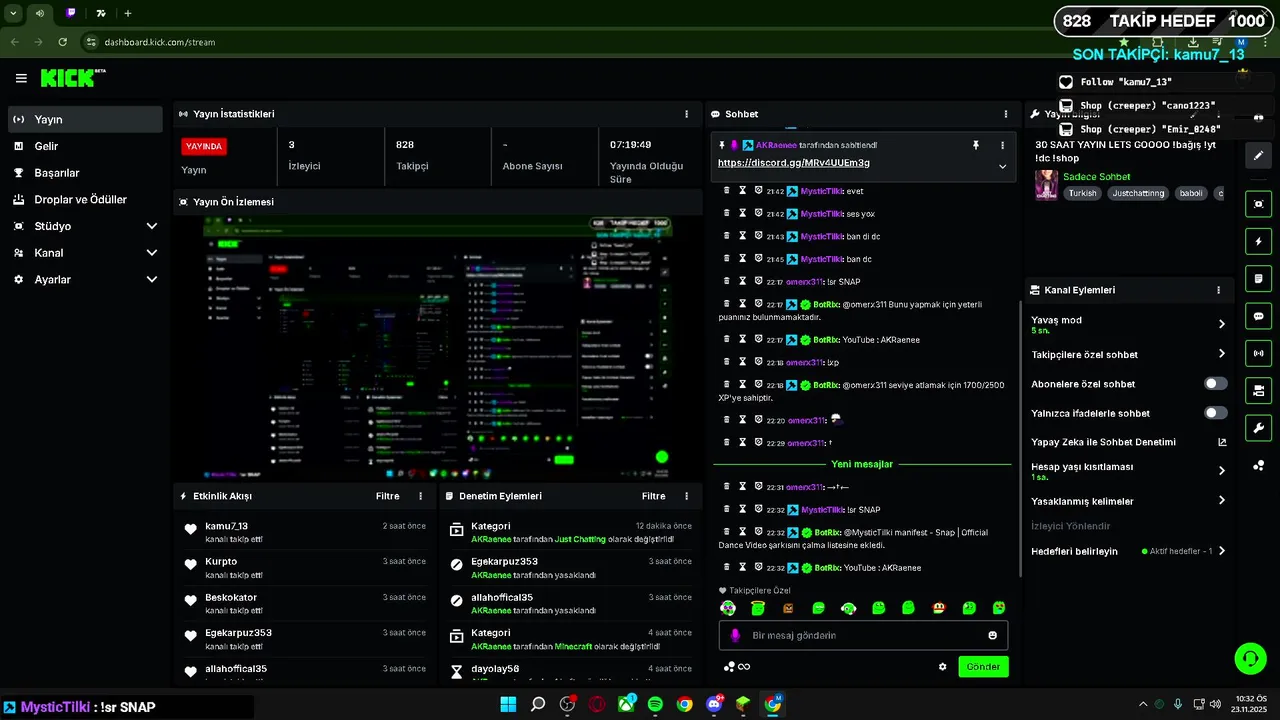This screenshot has height=720, width=1280.
Task: Click the pencil edit icon in right sidebar
Action: coord(1258,155)
